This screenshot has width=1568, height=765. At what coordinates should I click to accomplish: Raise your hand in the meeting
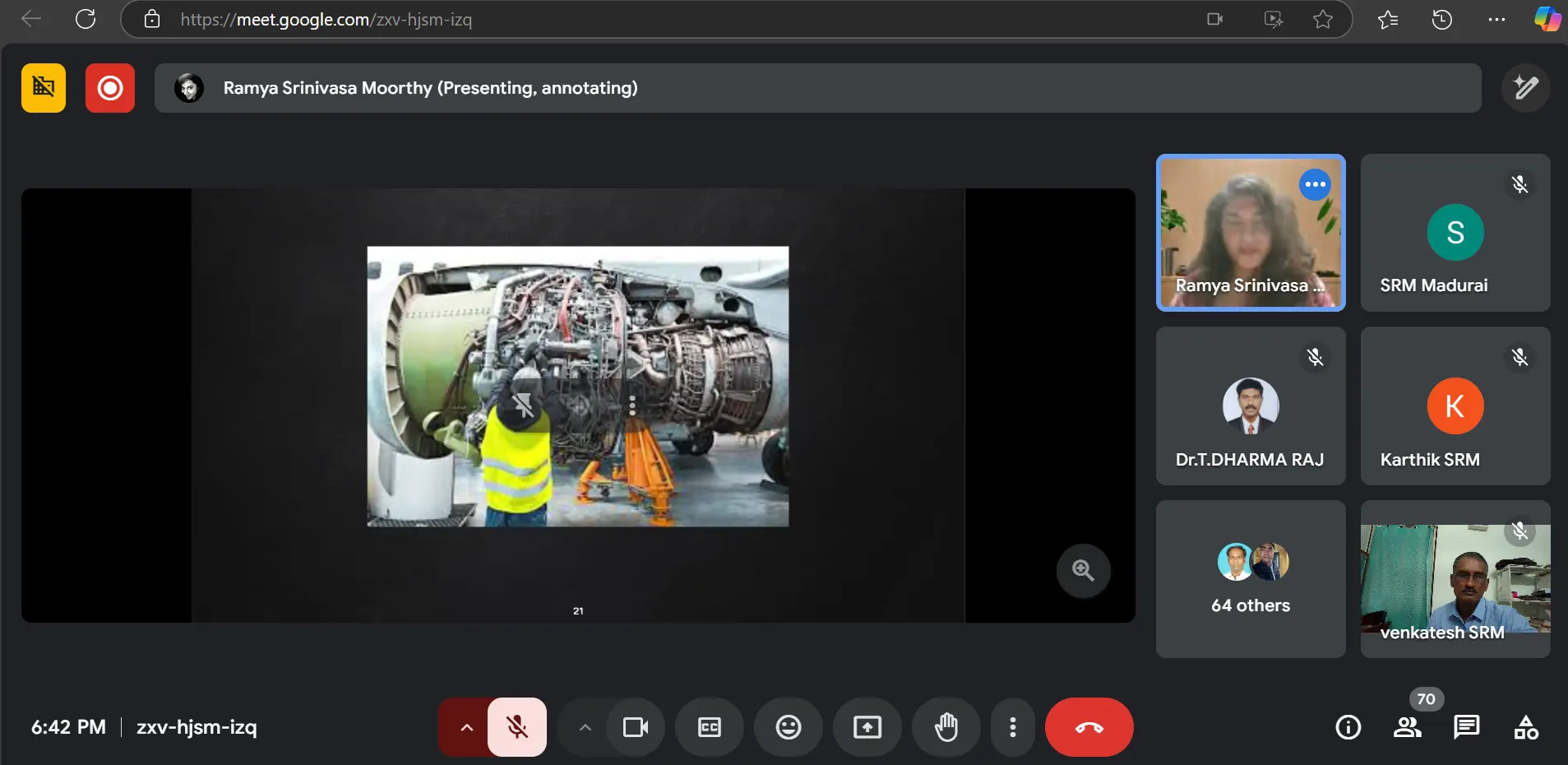[946, 727]
